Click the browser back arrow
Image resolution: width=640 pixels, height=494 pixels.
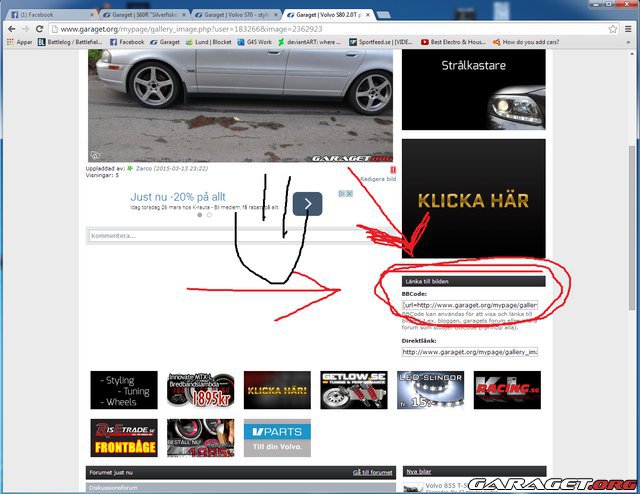(11, 29)
